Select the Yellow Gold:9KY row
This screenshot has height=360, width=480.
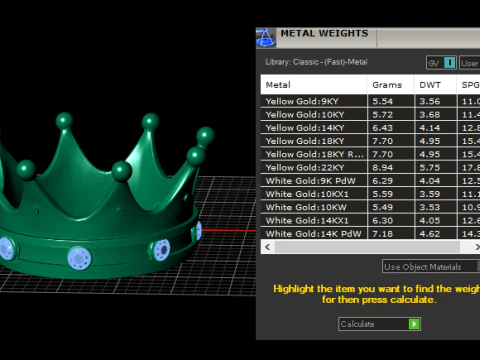370,101
